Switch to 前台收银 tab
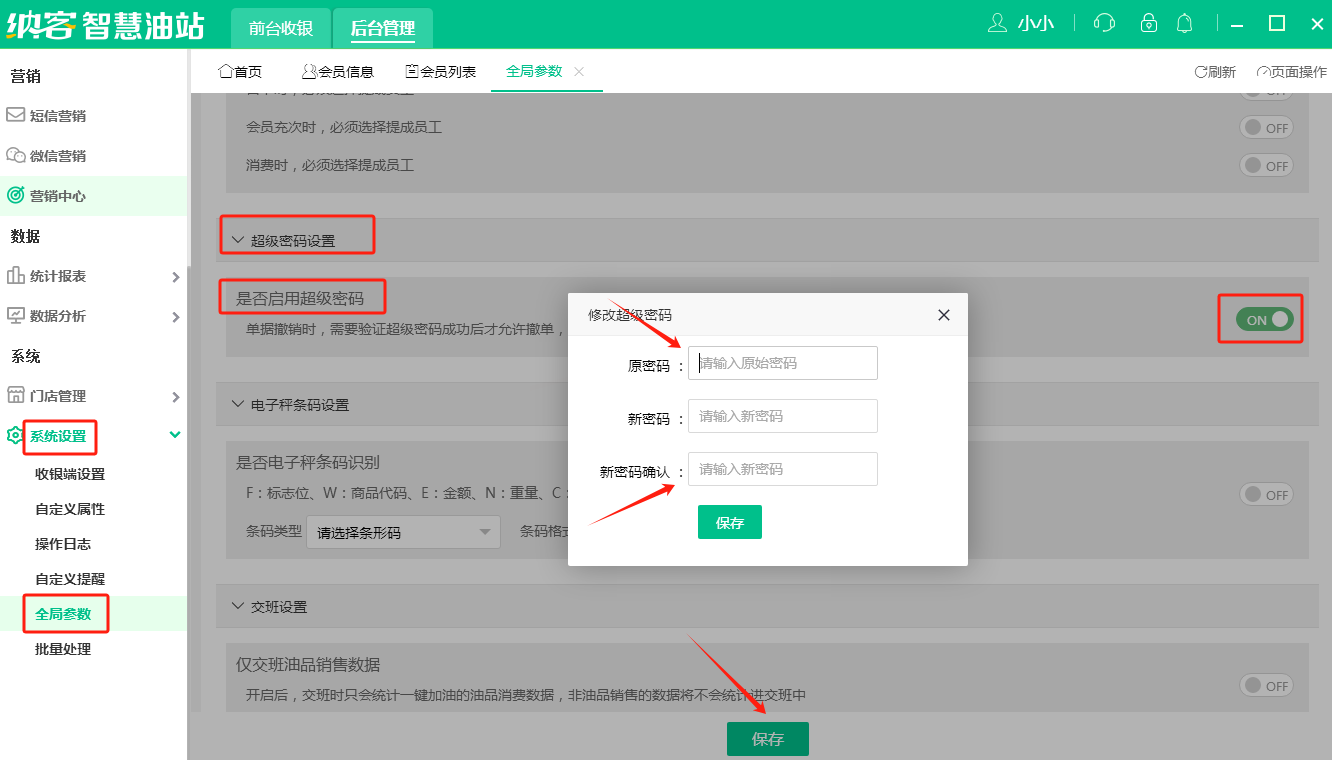1332x760 pixels. (x=281, y=29)
